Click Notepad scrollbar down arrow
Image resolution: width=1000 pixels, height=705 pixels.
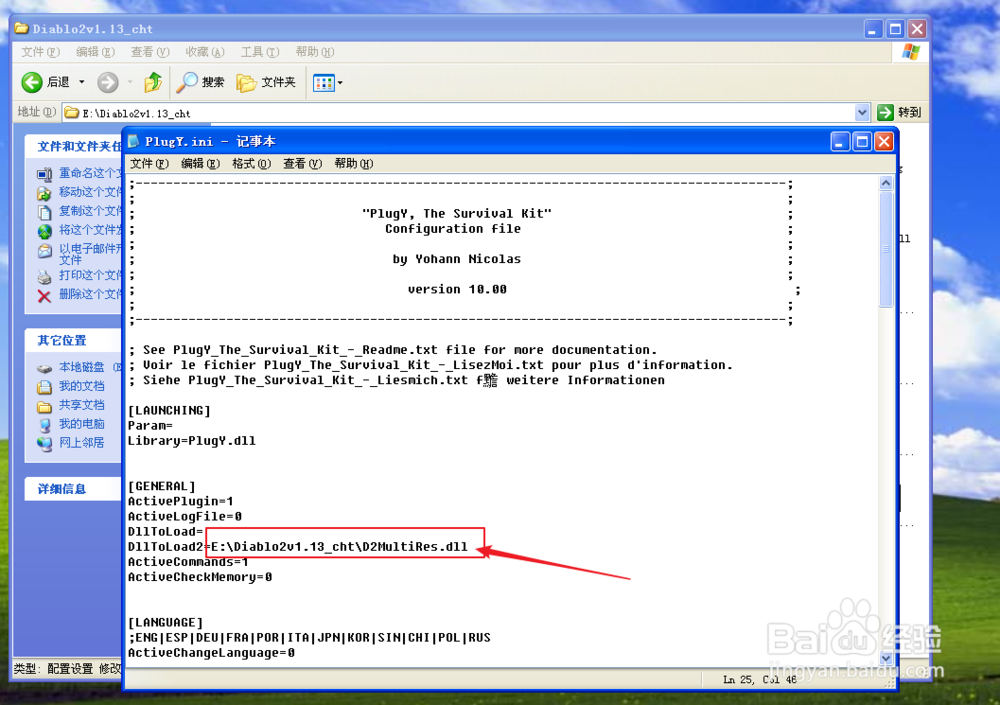tap(886, 658)
